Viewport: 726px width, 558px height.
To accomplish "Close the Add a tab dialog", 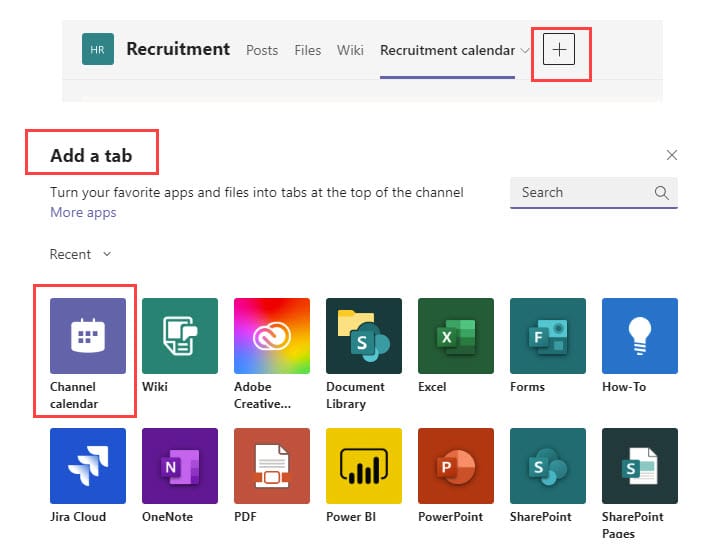I will coord(672,155).
